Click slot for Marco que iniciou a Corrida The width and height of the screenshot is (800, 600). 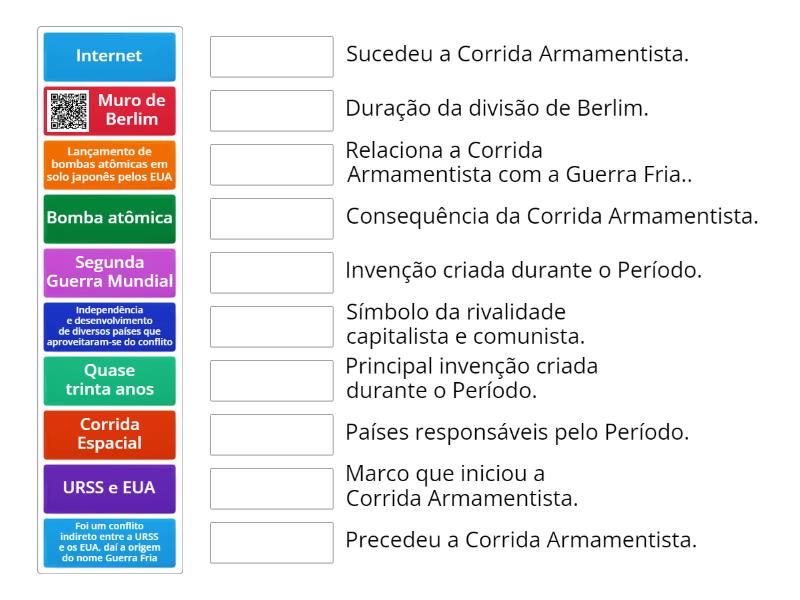click(272, 488)
